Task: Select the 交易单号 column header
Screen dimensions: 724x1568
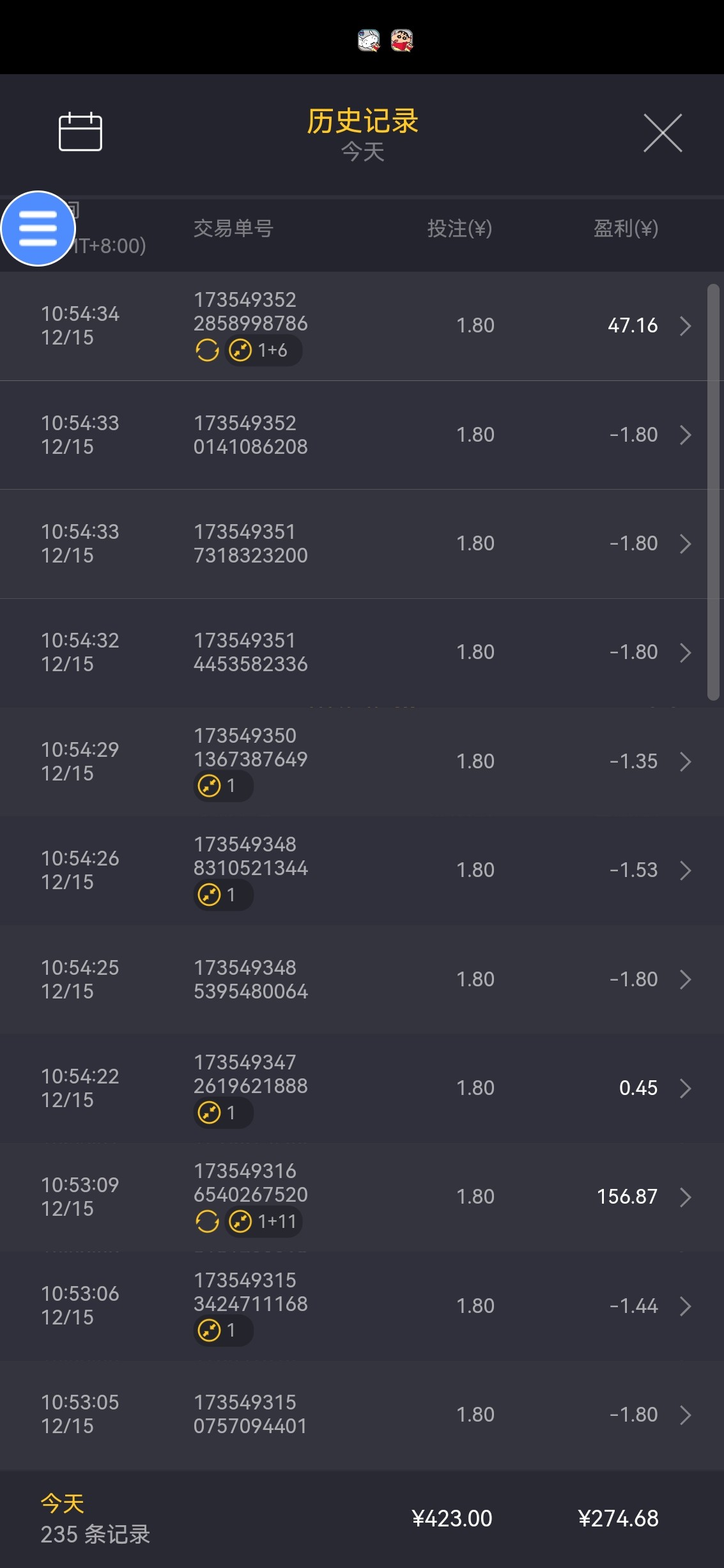Action: [233, 228]
